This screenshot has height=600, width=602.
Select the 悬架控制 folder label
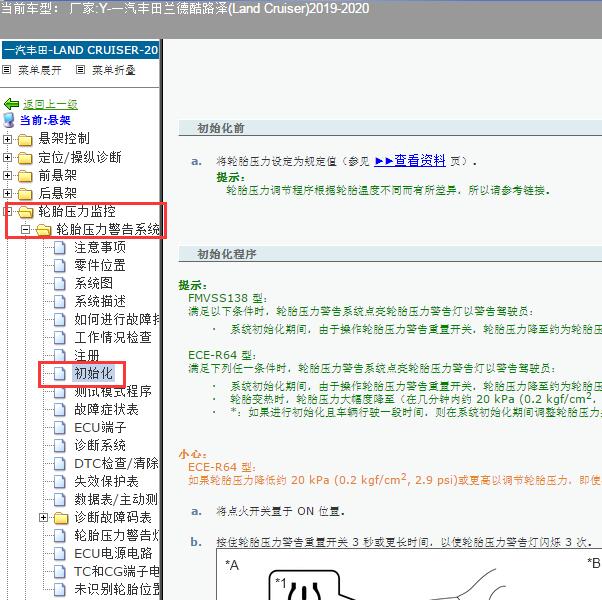64,139
